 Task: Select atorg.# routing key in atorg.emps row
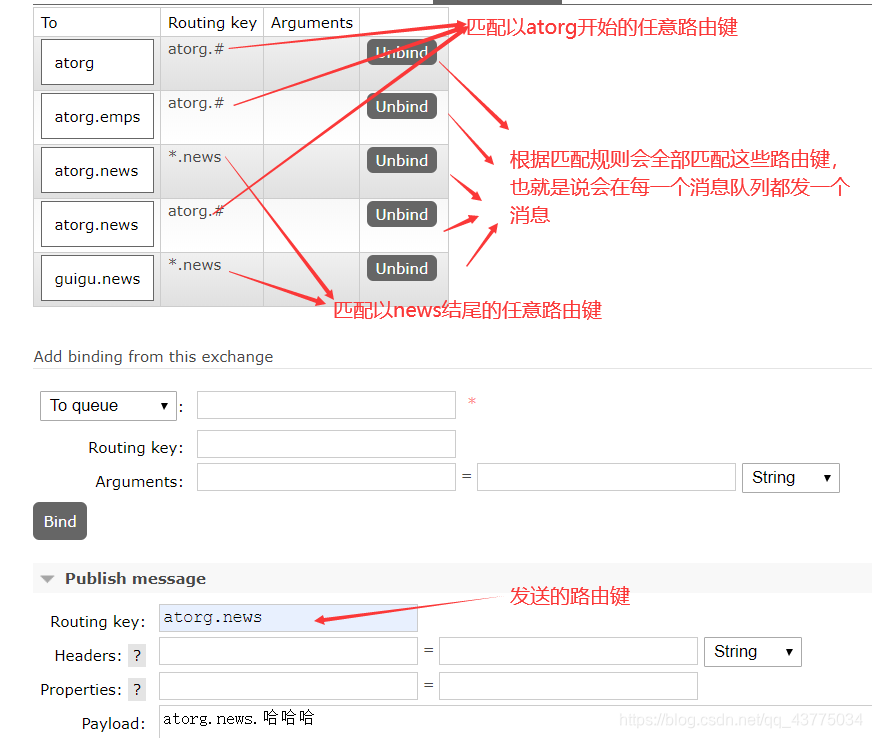coord(196,103)
